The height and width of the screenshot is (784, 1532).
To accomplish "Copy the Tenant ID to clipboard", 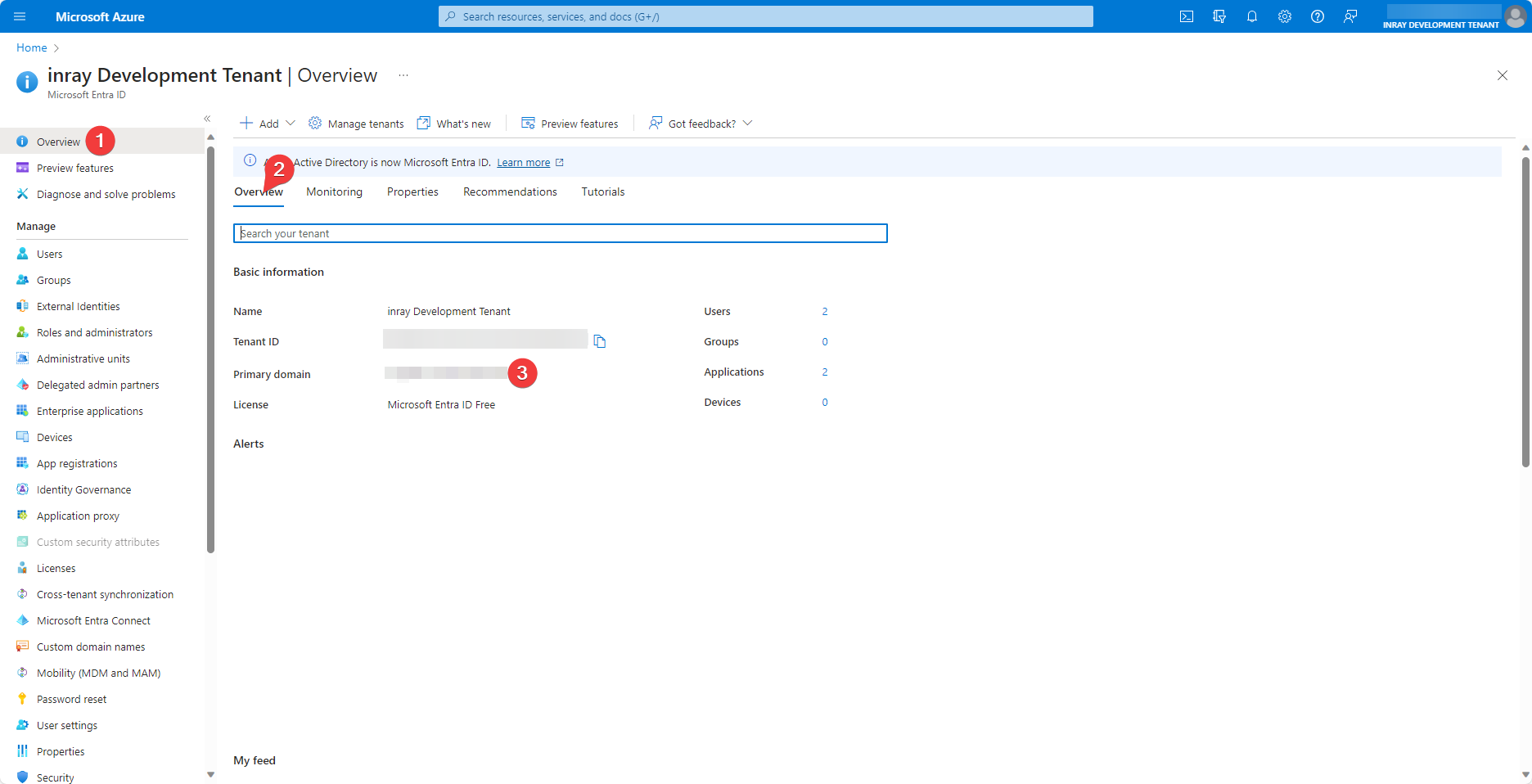I will [x=599, y=341].
